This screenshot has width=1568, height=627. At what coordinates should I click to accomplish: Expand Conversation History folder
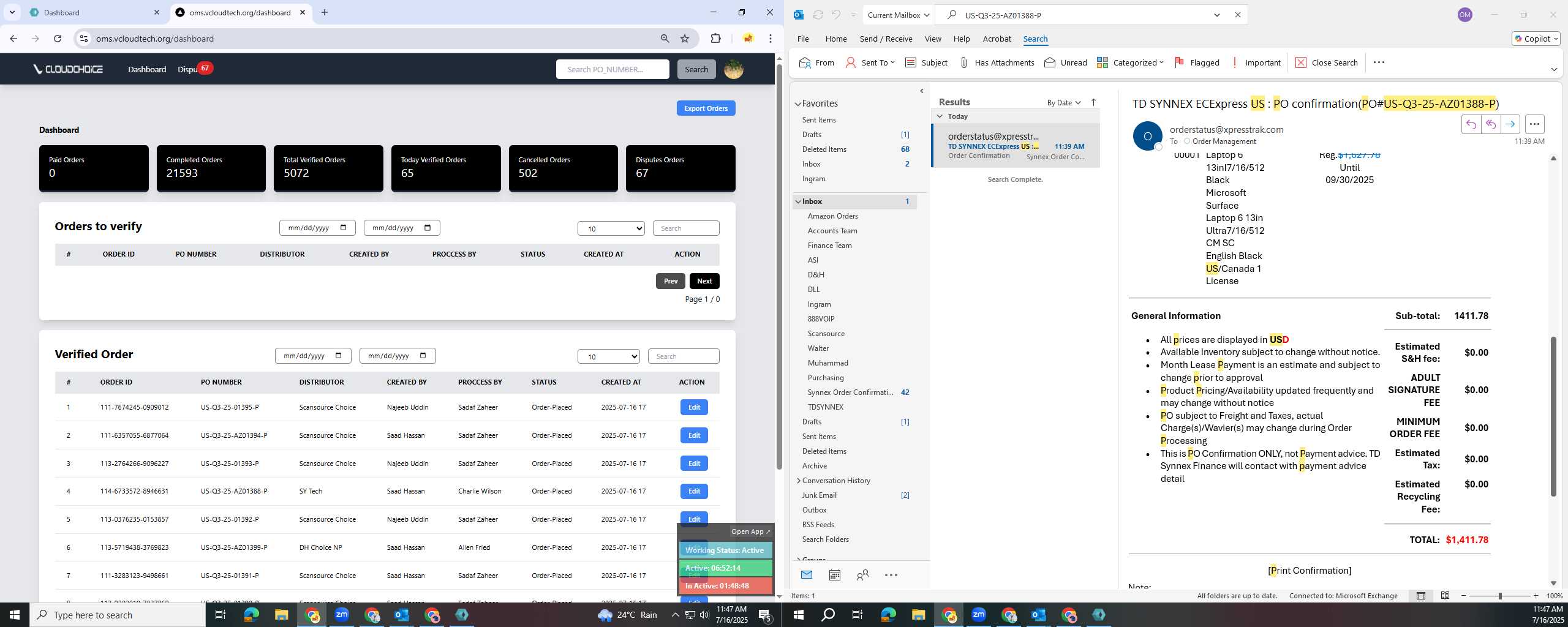pyautogui.click(x=799, y=481)
